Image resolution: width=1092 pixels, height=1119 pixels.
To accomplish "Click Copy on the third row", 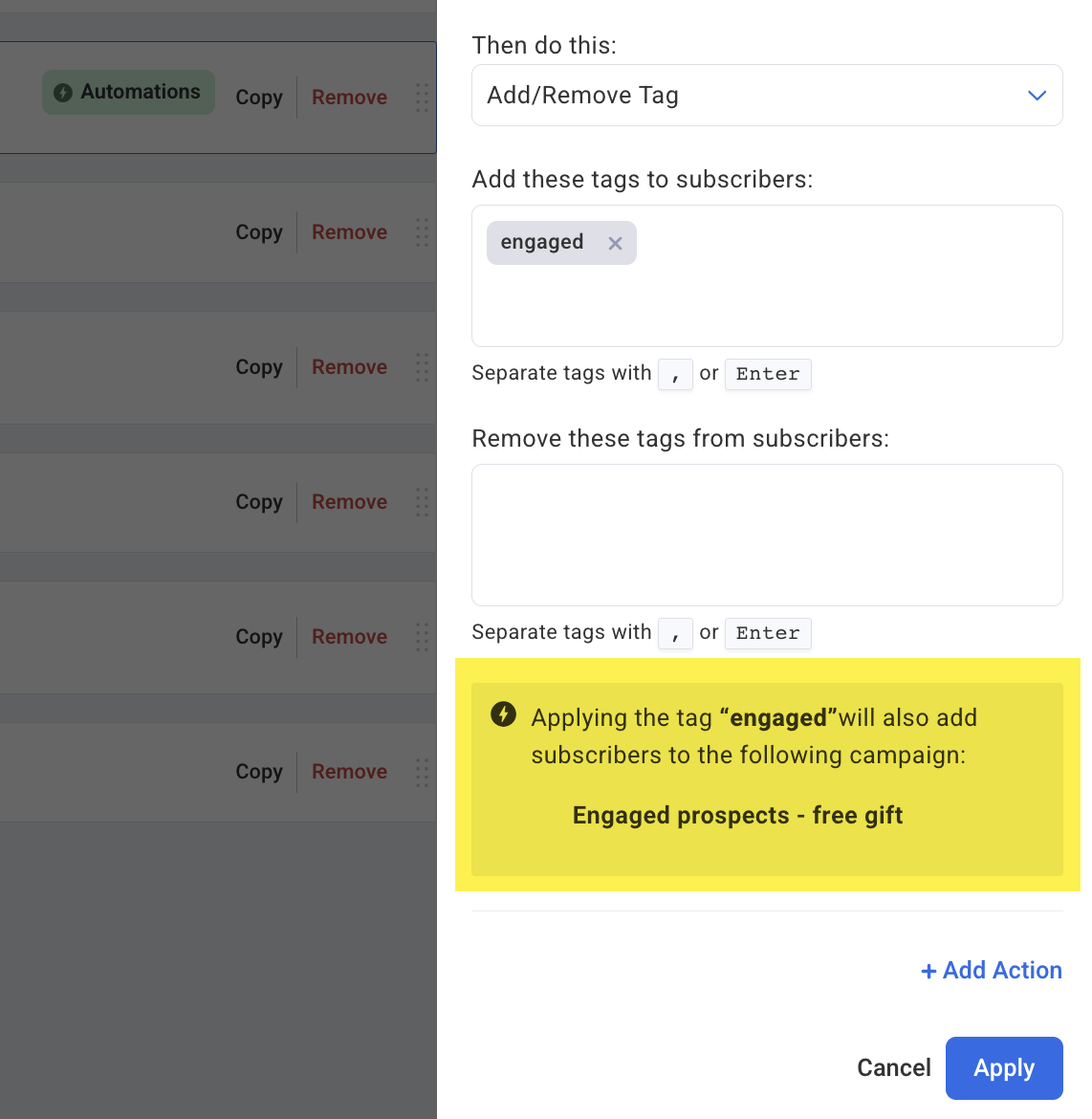I will click(x=259, y=367).
